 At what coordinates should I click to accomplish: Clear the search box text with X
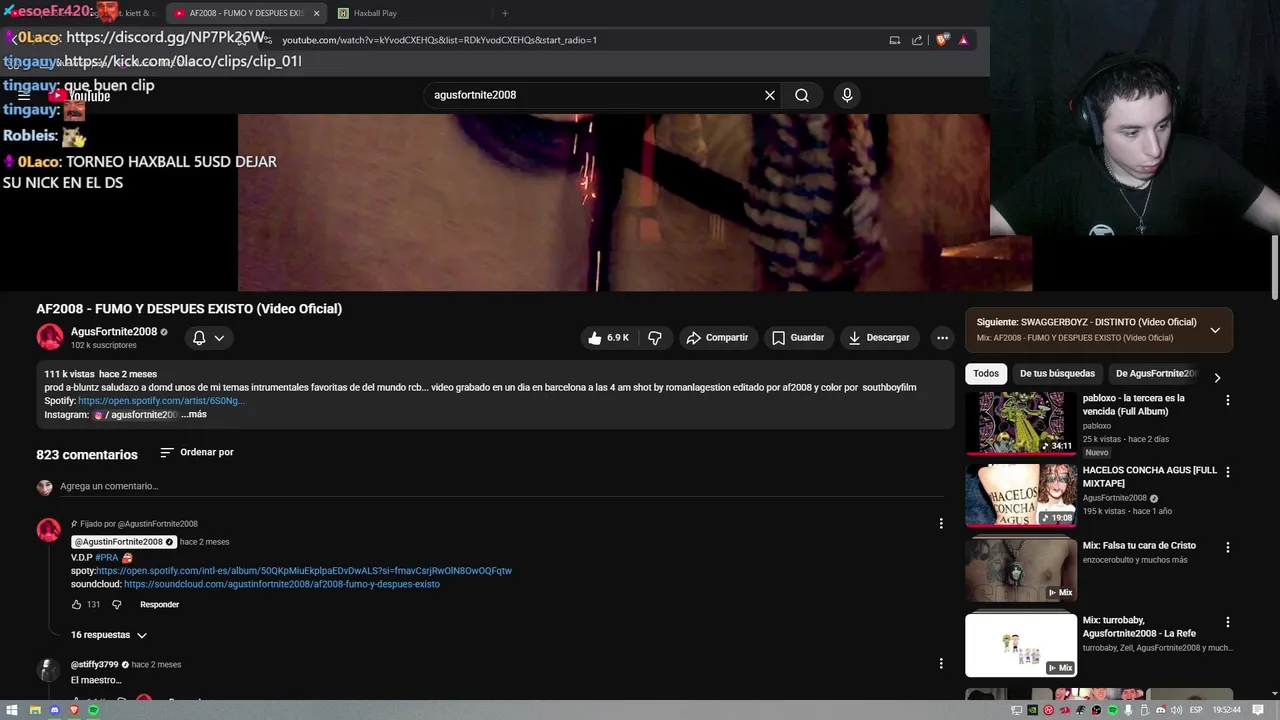(x=770, y=95)
